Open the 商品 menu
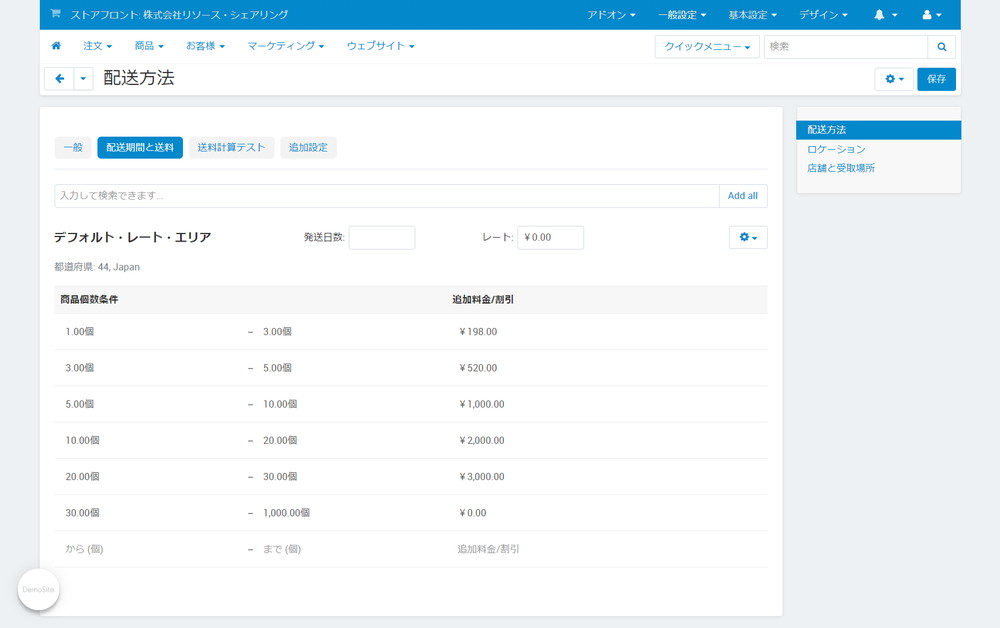This screenshot has width=1000, height=628. [x=149, y=46]
